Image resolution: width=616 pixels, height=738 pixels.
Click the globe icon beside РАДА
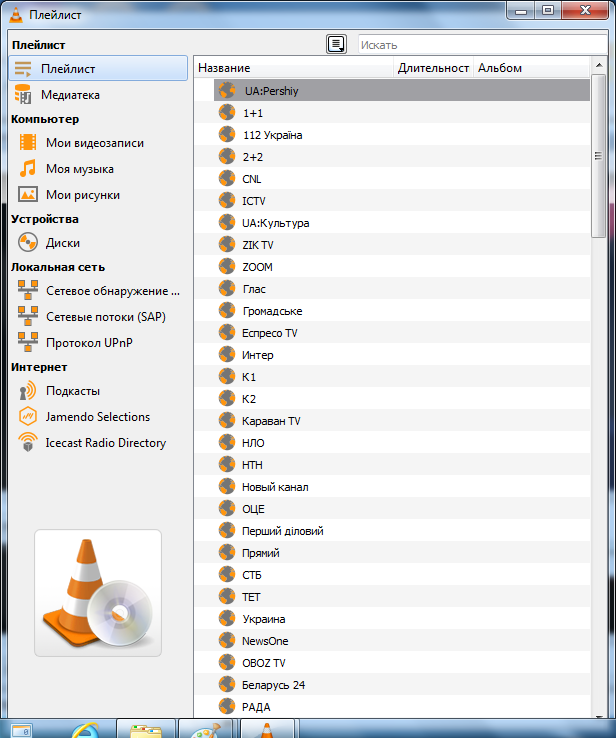[x=227, y=706]
